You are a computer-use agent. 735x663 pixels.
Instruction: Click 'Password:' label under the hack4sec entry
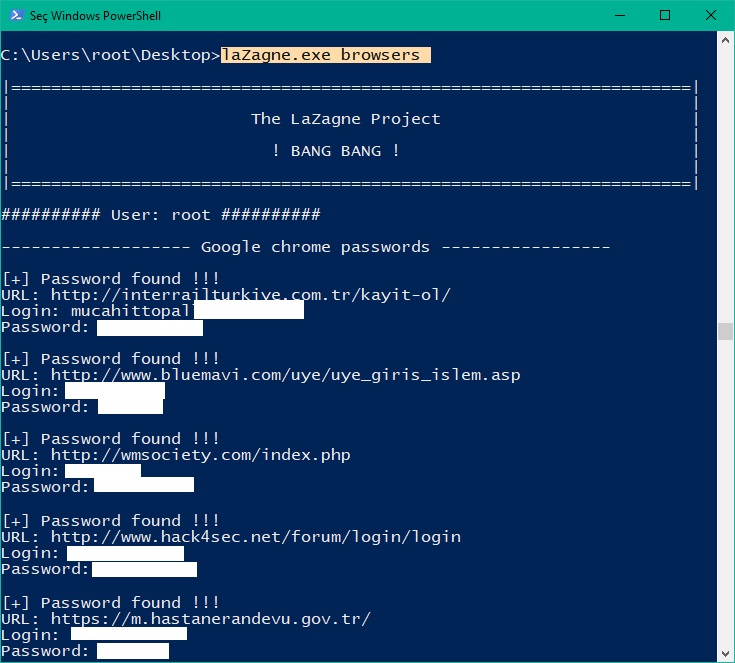tap(45, 569)
